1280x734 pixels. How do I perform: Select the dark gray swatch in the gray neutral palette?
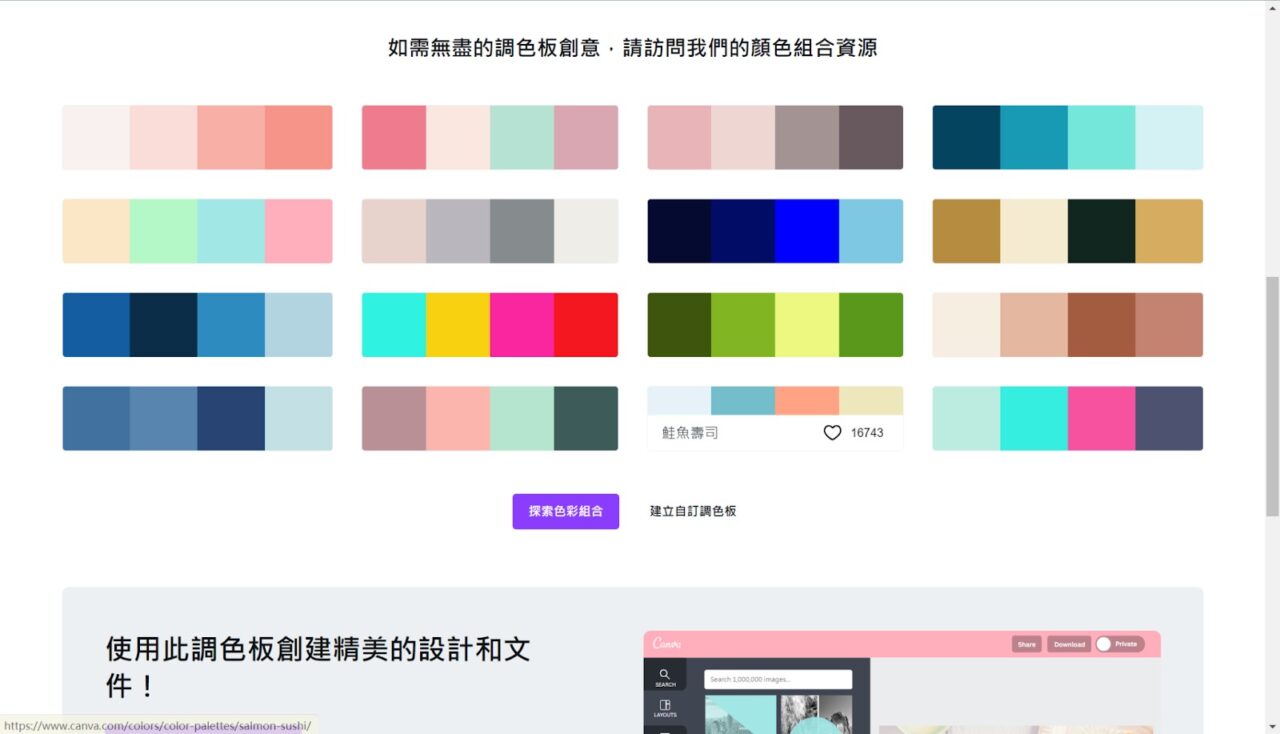[x=522, y=231]
